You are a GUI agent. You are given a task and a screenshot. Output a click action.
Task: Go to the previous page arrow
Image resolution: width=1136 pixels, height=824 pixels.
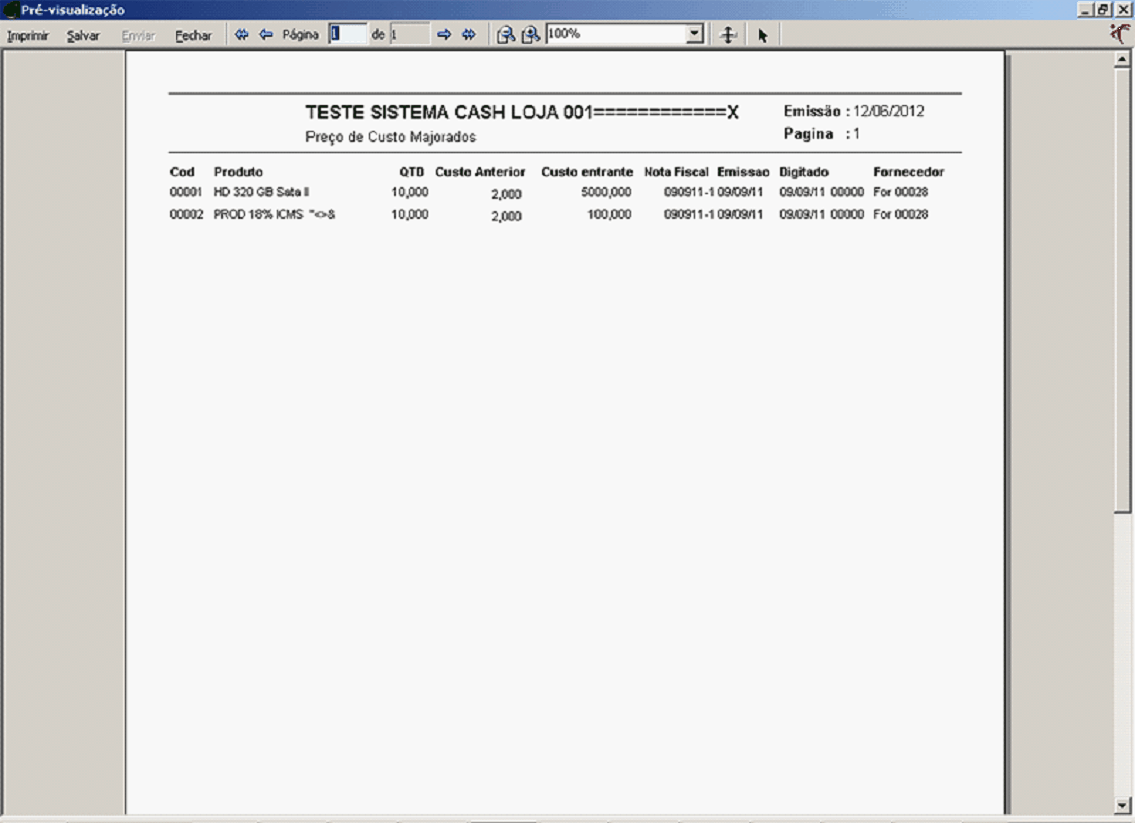(x=266, y=35)
